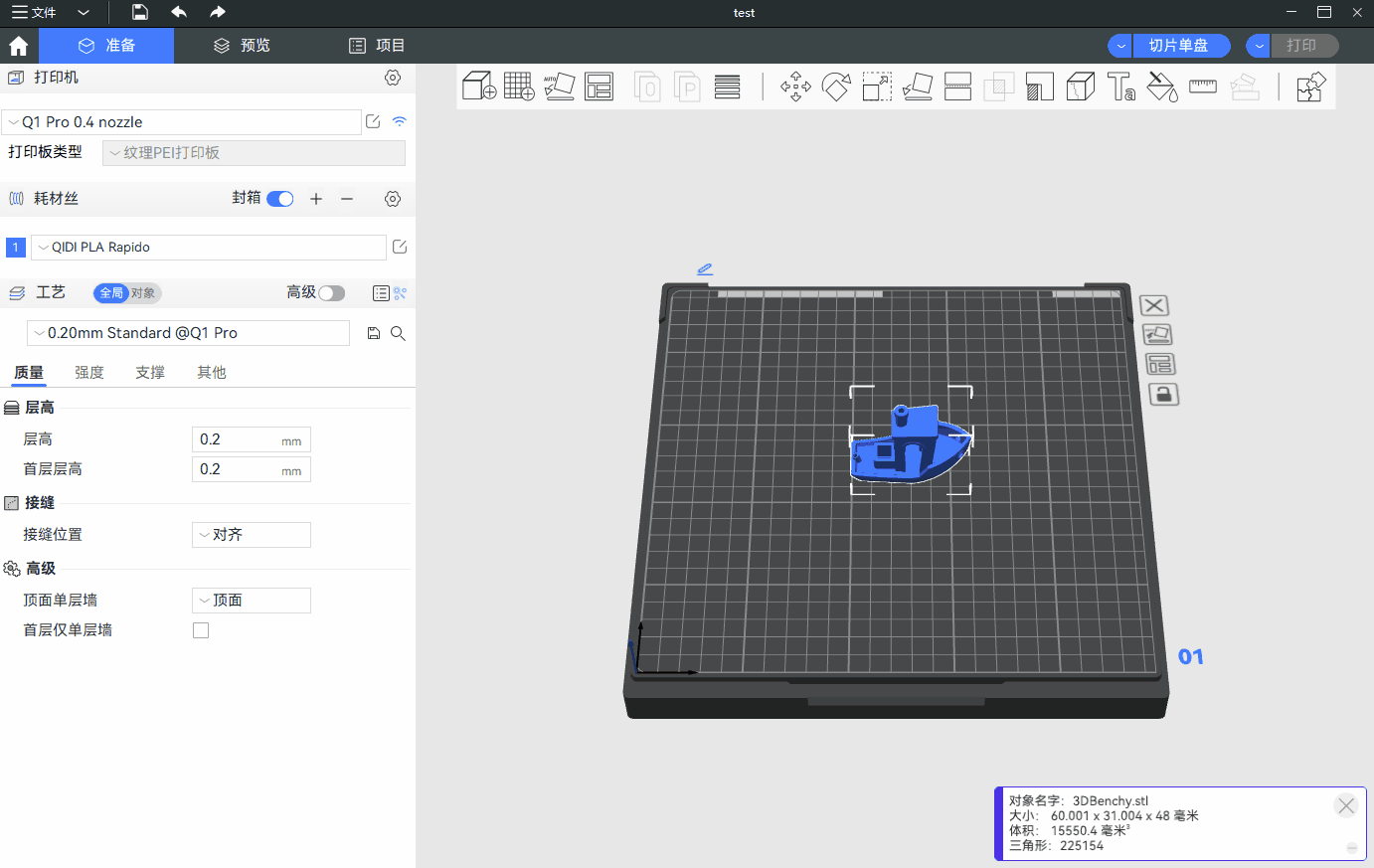Enable the 高级 advanced mode toggle
Viewport: 1374px width, 868px height.
(x=331, y=292)
